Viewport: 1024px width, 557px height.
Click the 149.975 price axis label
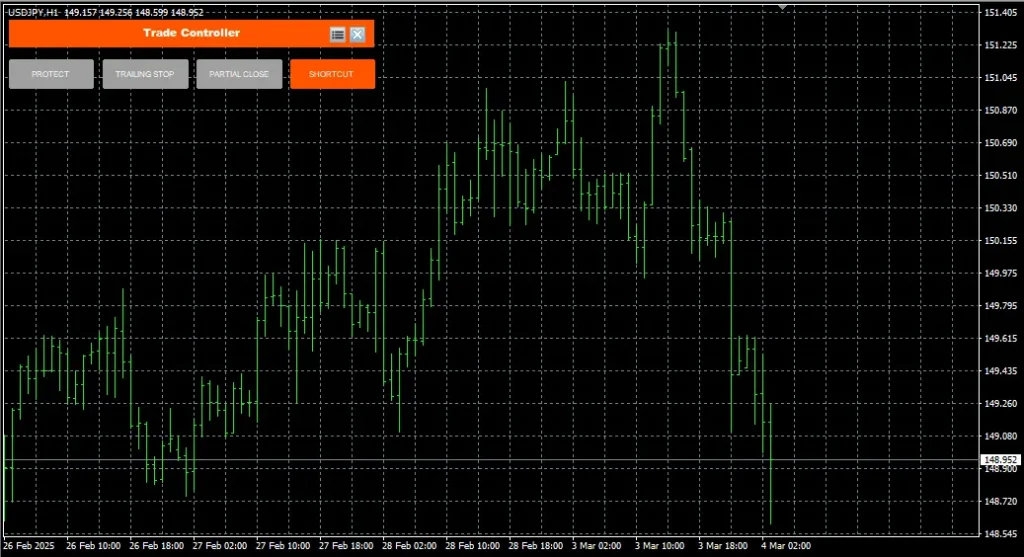click(1000, 273)
